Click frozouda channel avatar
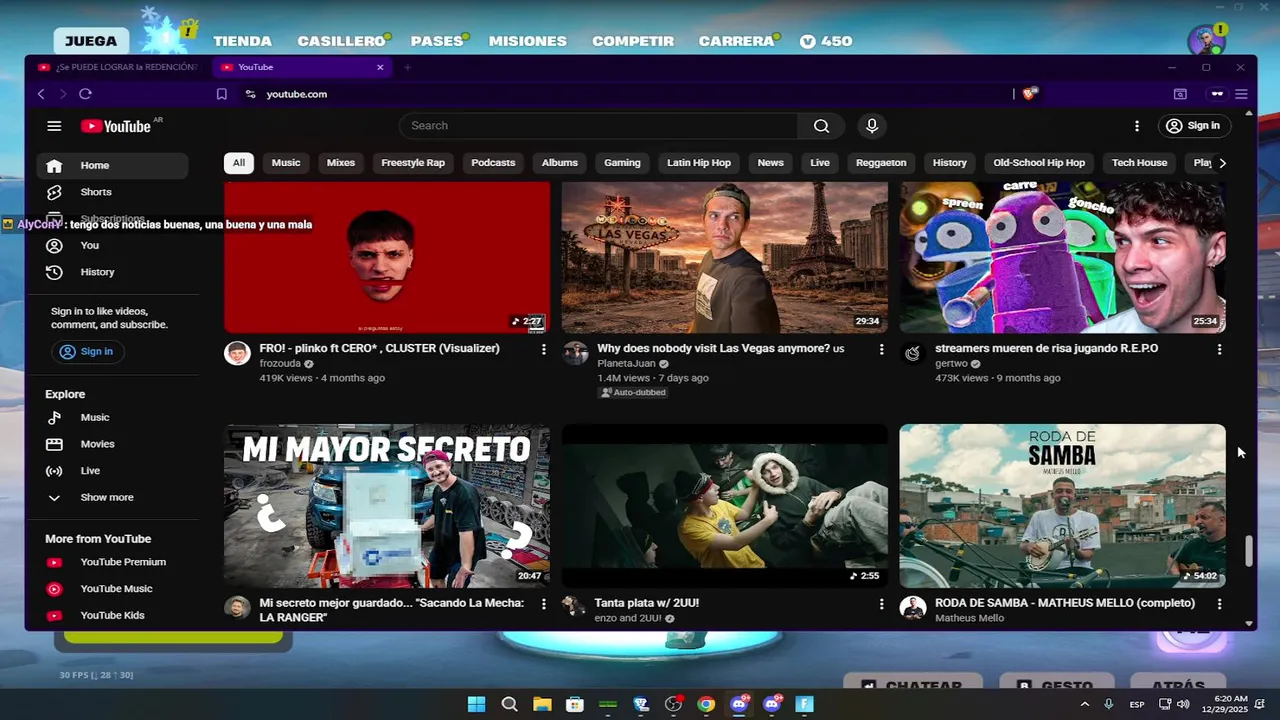This screenshot has width=1280, height=720. 237,353
